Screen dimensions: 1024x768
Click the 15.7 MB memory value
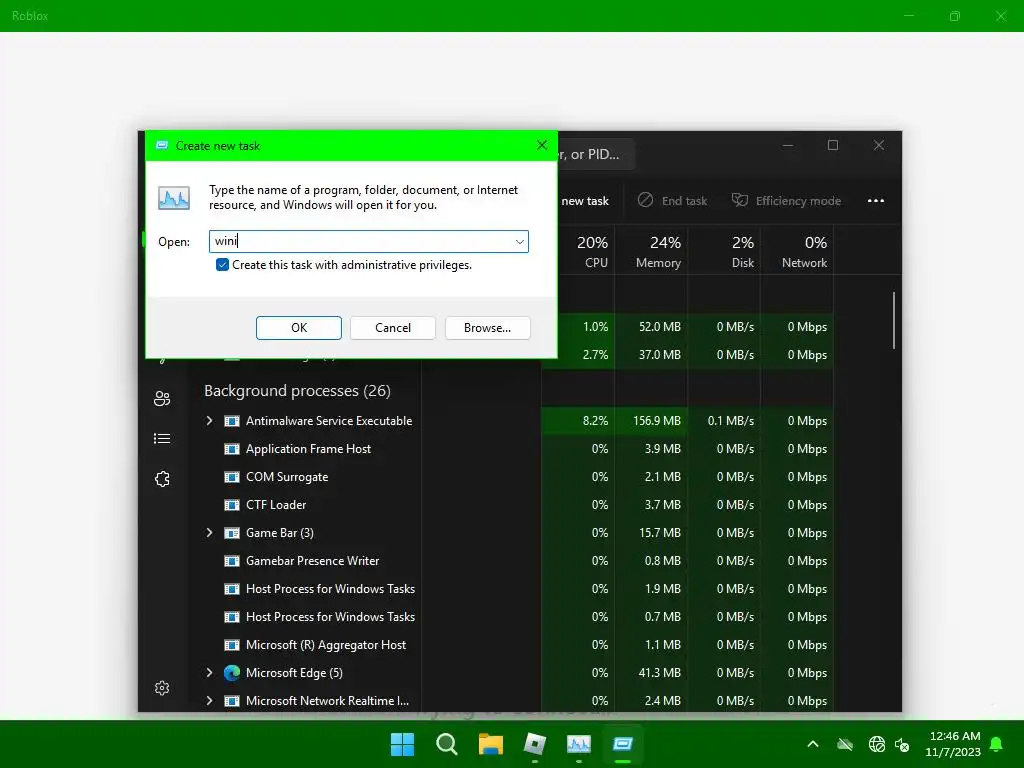click(x=660, y=533)
